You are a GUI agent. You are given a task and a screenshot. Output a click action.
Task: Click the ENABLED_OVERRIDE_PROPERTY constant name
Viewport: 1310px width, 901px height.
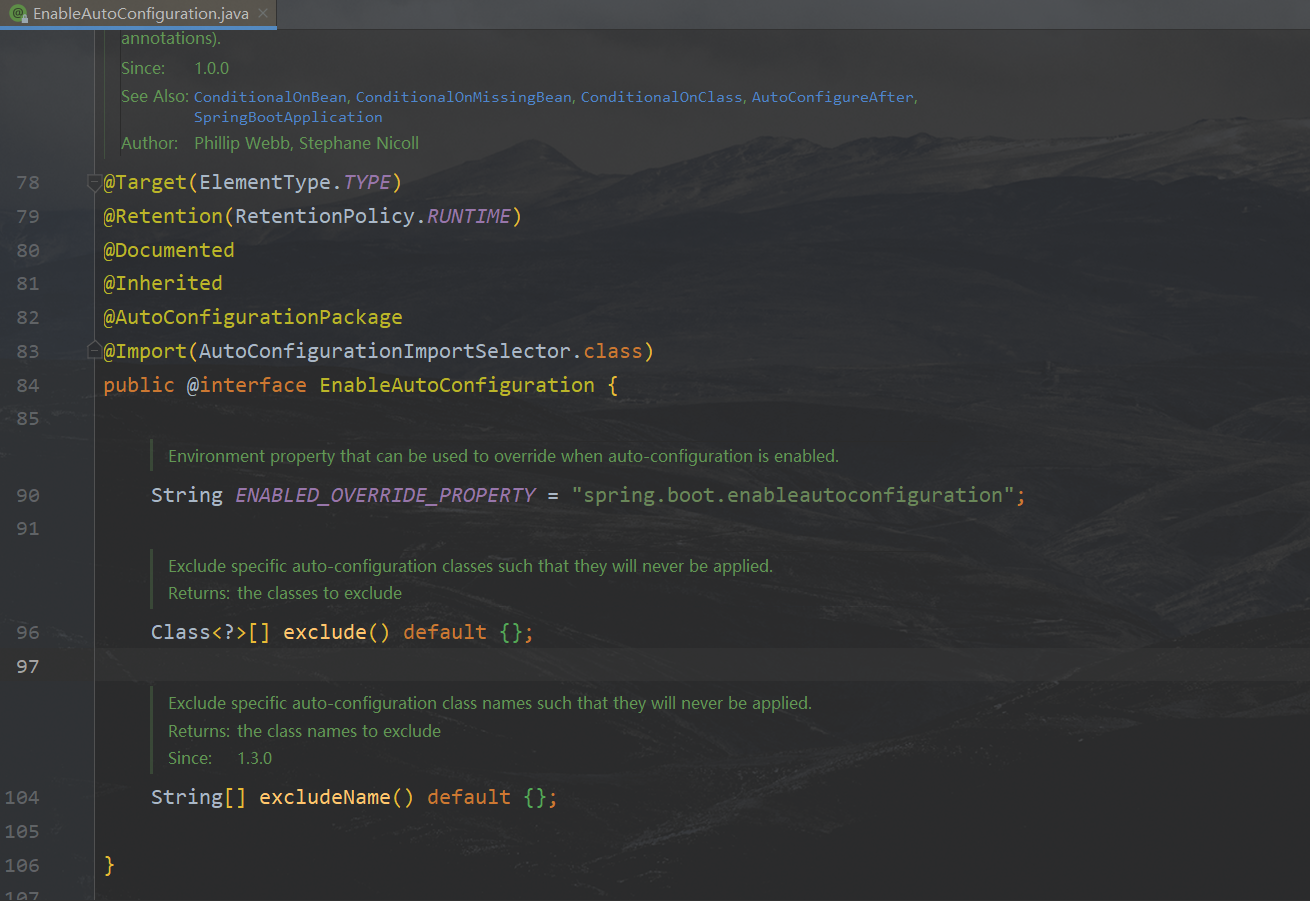[x=385, y=495]
